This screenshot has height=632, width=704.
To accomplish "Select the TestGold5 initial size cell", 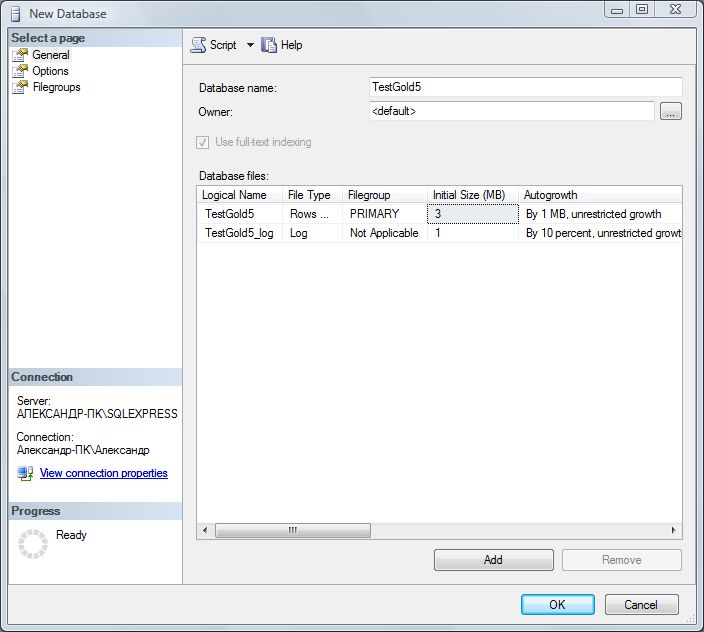I will [x=472, y=213].
